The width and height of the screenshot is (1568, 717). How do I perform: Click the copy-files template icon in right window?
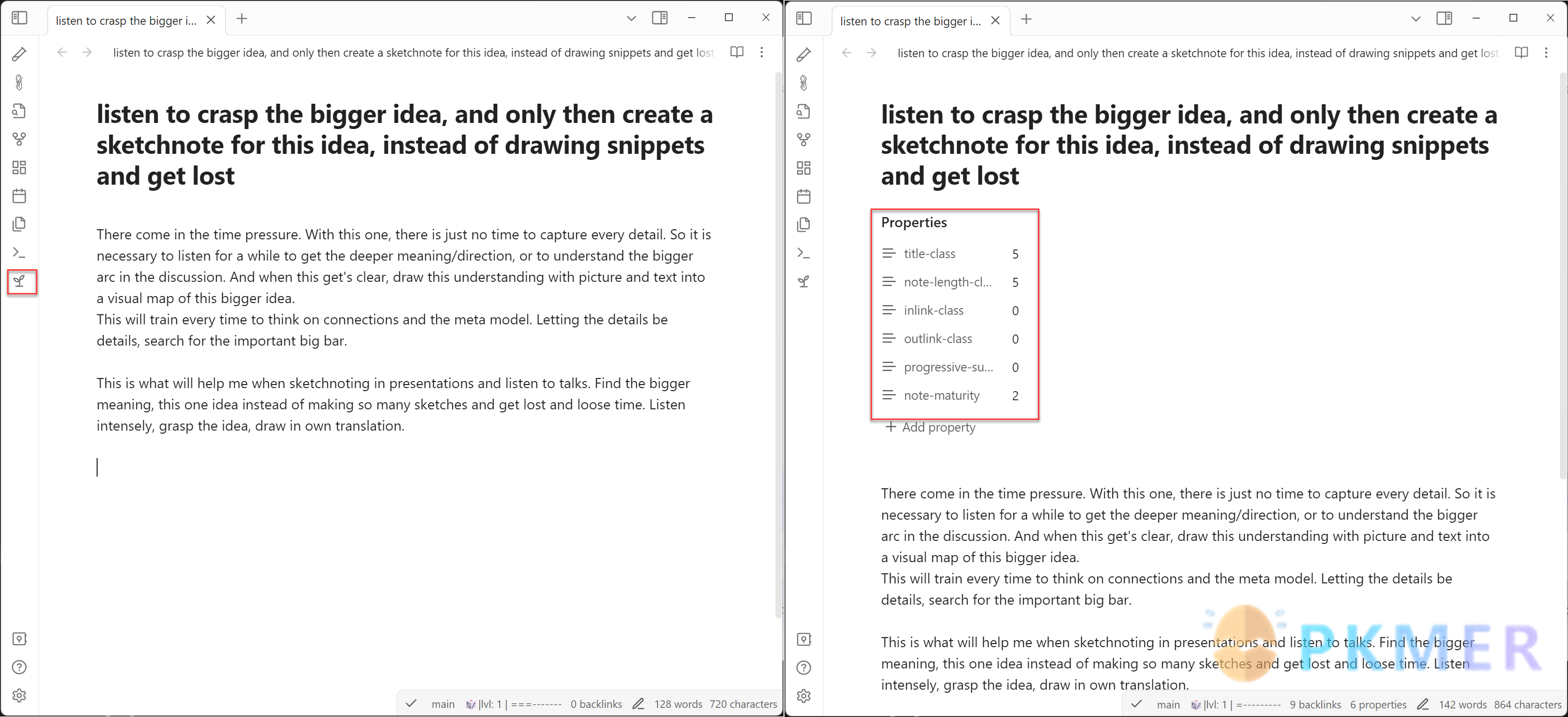pyautogui.click(x=804, y=225)
